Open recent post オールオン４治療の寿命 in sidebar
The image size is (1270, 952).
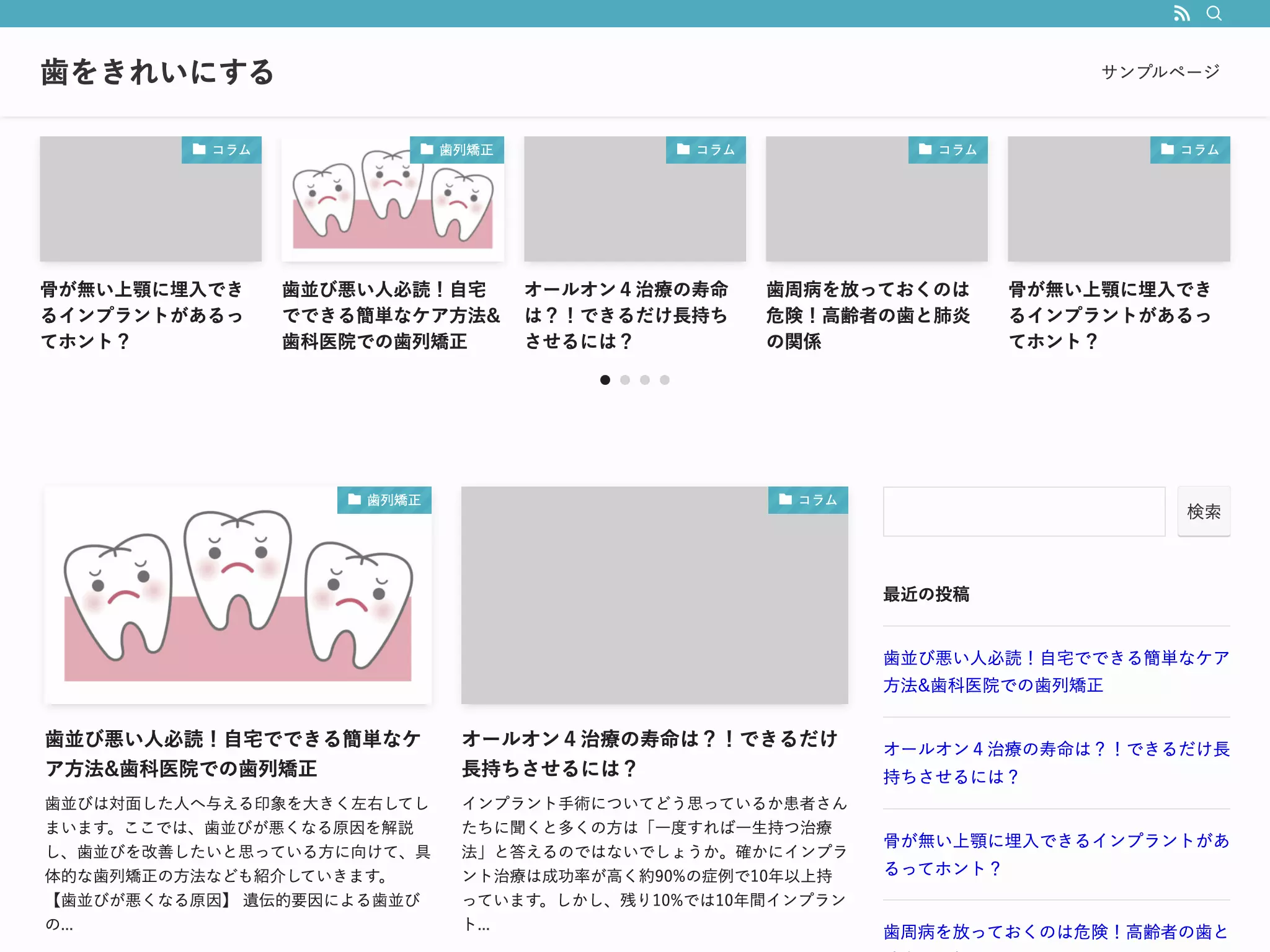tap(1057, 763)
